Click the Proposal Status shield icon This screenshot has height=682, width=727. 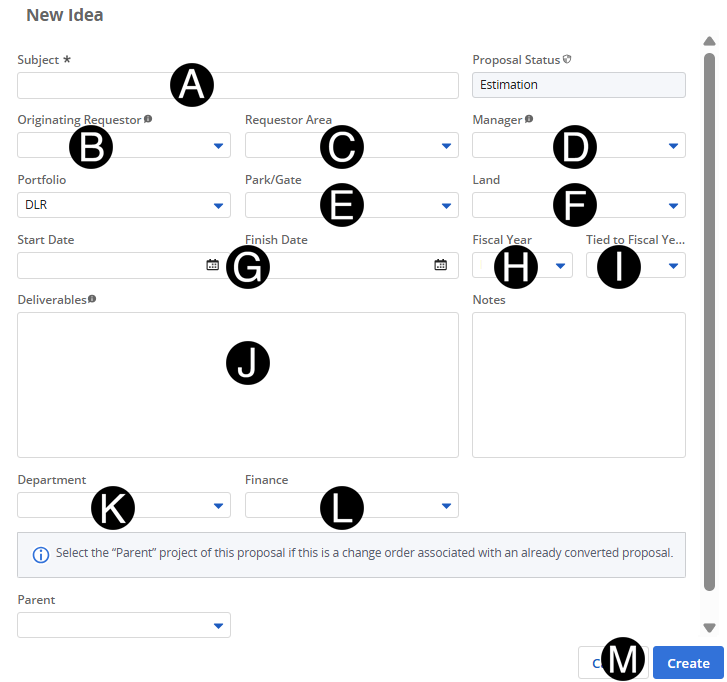click(x=567, y=59)
